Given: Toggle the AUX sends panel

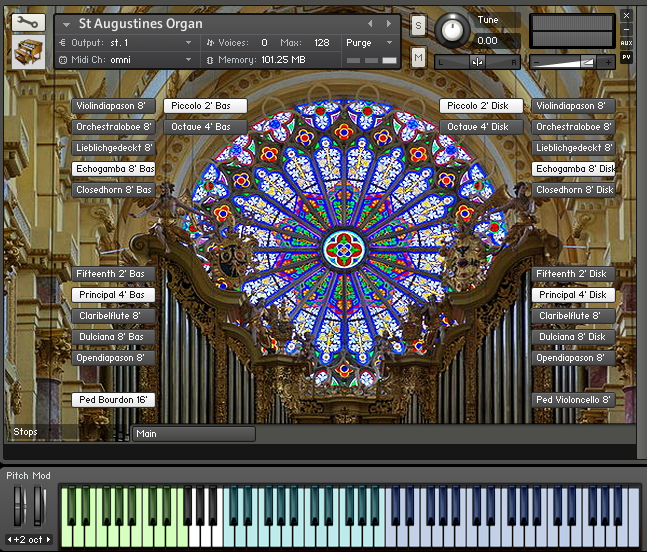Looking at the screenshot, I should coord(626,43).
